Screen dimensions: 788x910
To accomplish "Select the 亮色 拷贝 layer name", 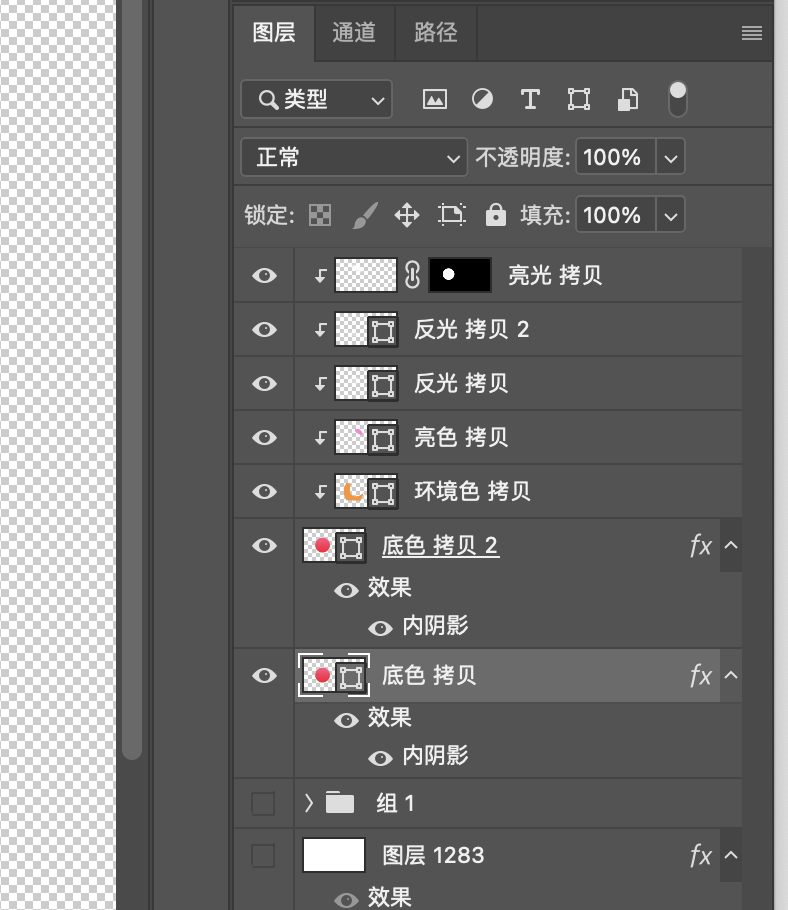I will point(461,438).
